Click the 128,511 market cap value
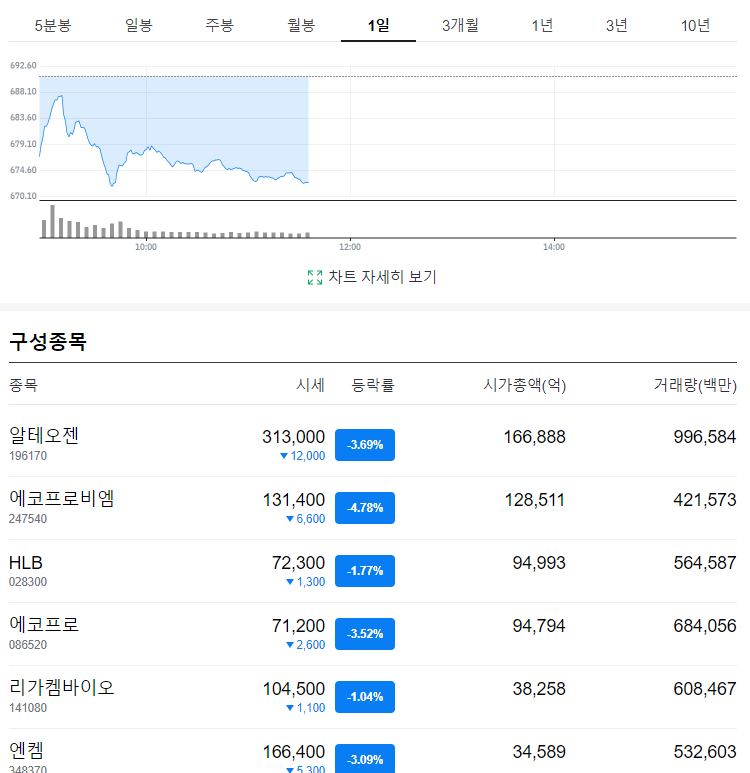The height and width of the screenshot is (773, 750). pyautogui.click(x=535, y=500)
